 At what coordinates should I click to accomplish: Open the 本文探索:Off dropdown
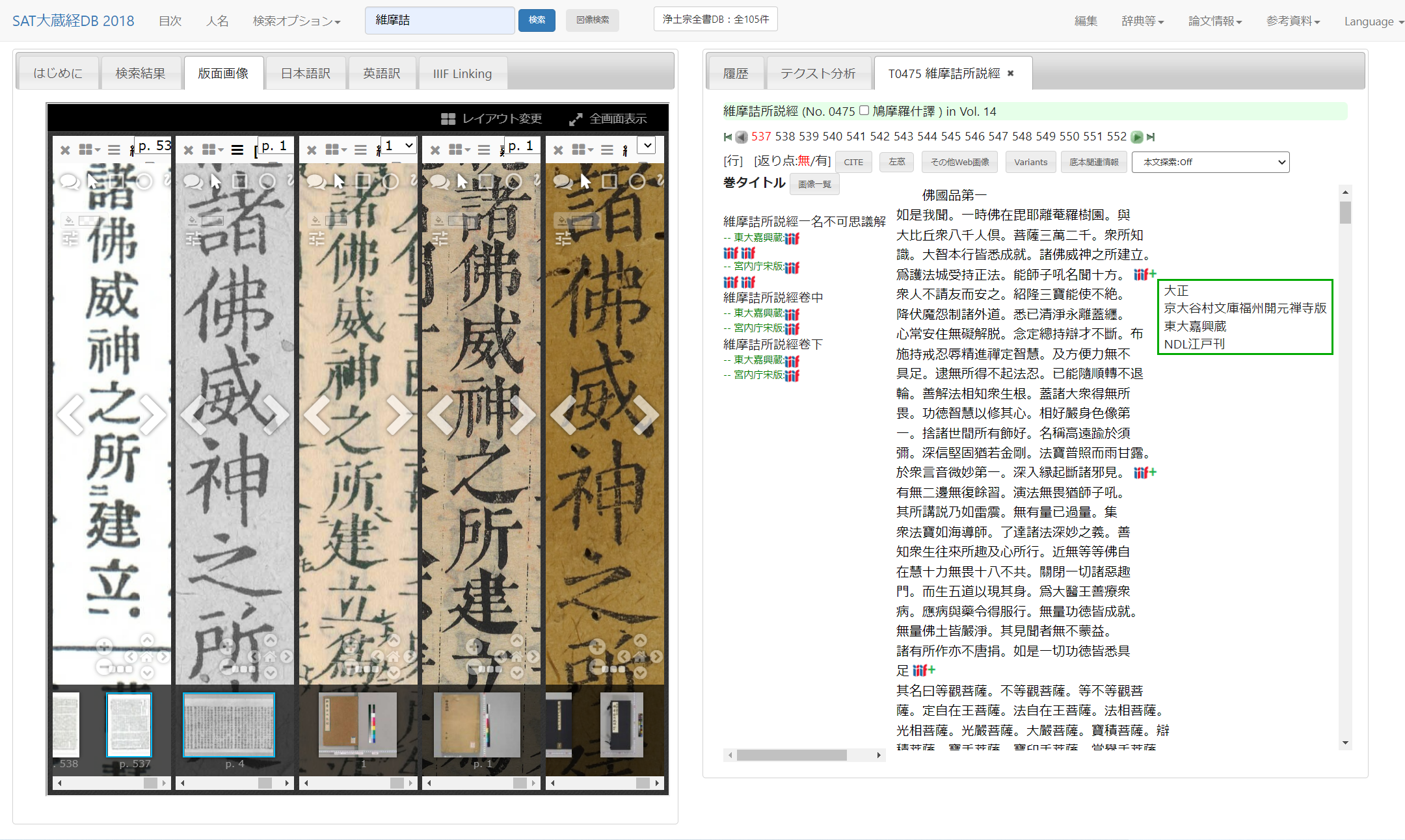(x=1210, y=162)
